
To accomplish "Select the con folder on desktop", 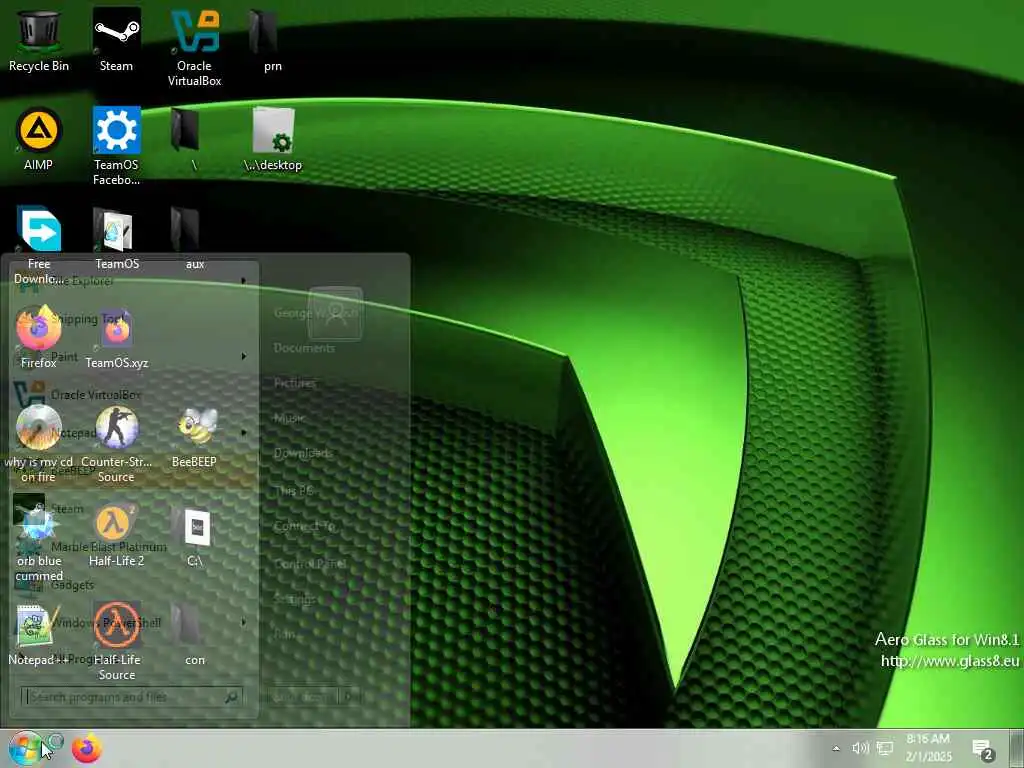I will [x=195, y=633].
